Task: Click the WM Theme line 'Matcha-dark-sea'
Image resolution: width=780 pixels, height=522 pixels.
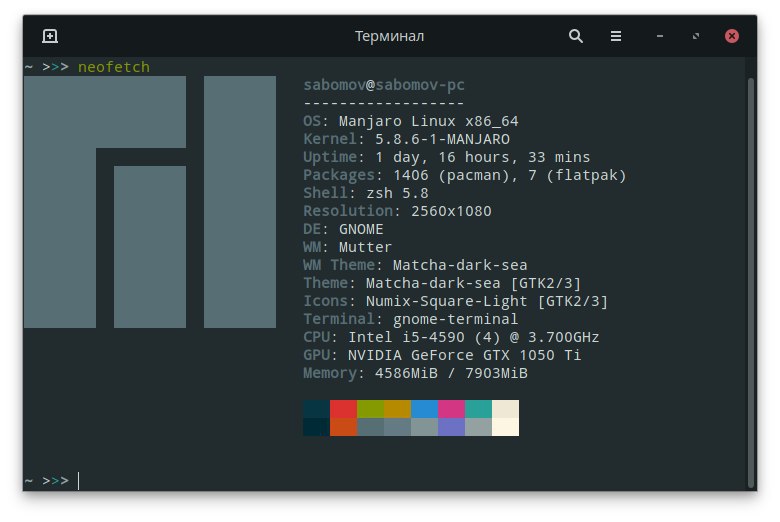Action: 460,265
